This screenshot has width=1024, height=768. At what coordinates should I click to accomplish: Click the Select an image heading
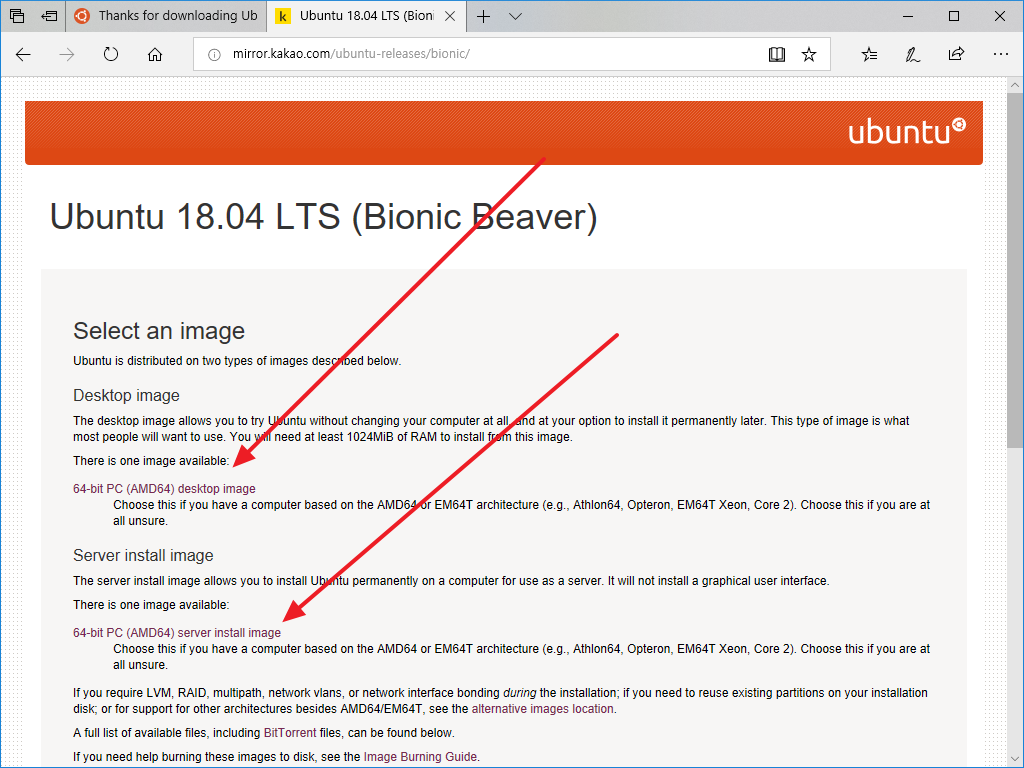pyautogui.click(x=159, y=331)
